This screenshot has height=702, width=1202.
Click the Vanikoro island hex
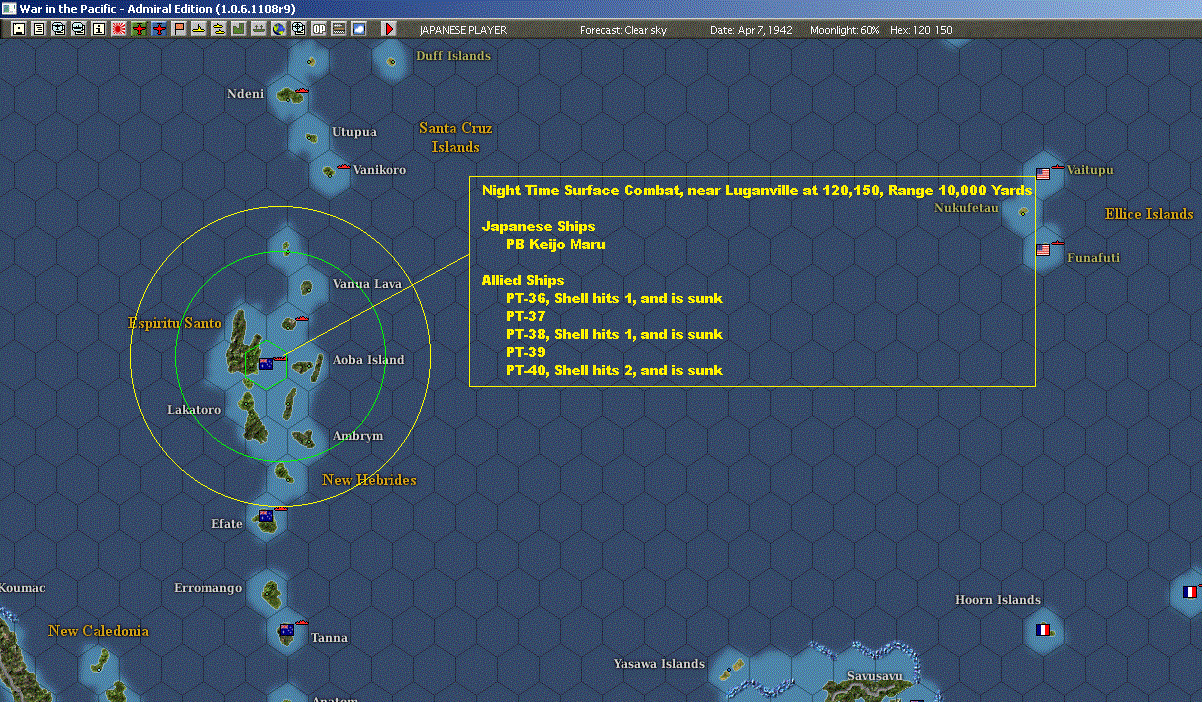click(329, 173)
